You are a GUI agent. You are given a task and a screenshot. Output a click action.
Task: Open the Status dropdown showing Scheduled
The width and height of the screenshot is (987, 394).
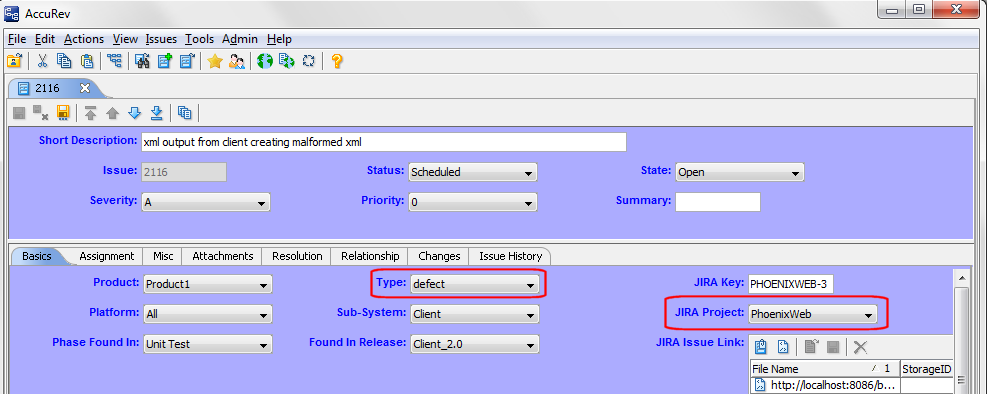[x=473, y=172]
